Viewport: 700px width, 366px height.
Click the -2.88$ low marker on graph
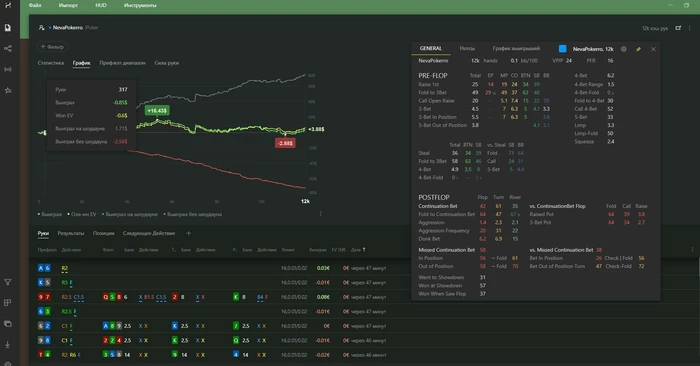(x=285, y=143)
